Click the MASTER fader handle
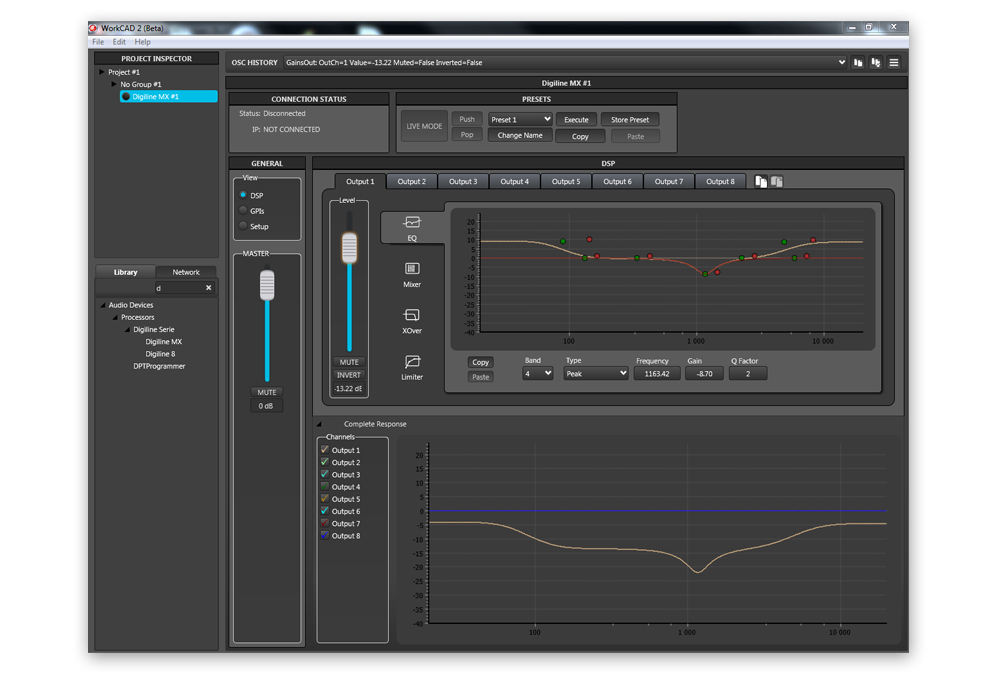 267,285
